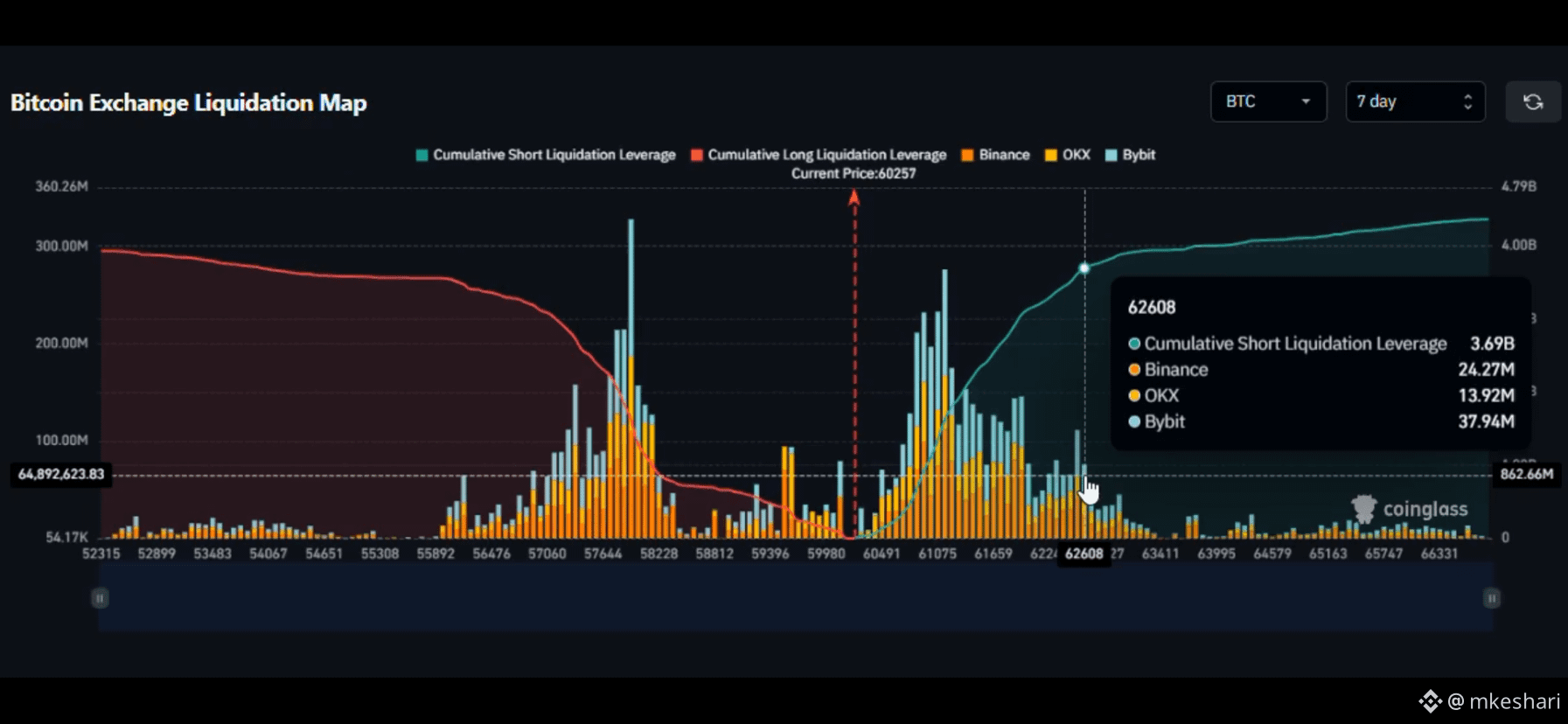1568x724 pixels.
Task: Click the 300.00M label on the left axis
Action: point(61,246)
